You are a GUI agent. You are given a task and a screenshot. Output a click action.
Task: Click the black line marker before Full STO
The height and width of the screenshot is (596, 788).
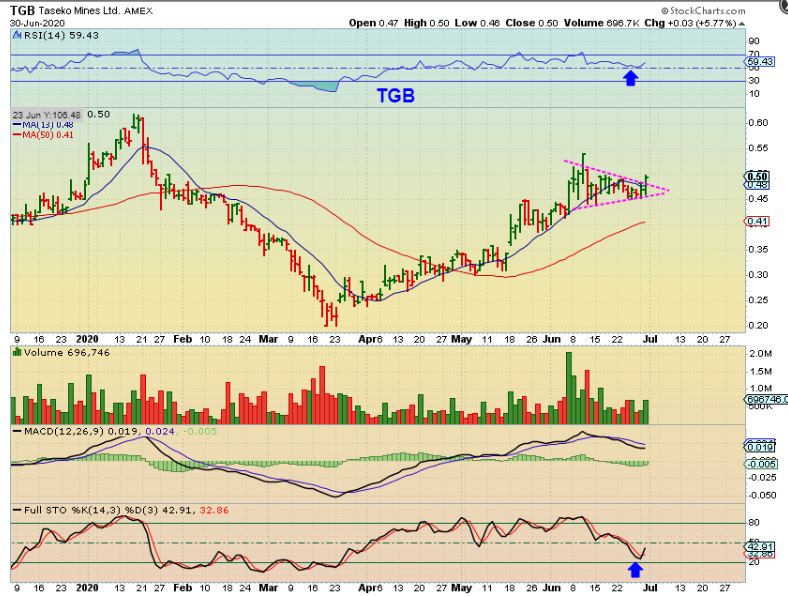tap(17, 511)
